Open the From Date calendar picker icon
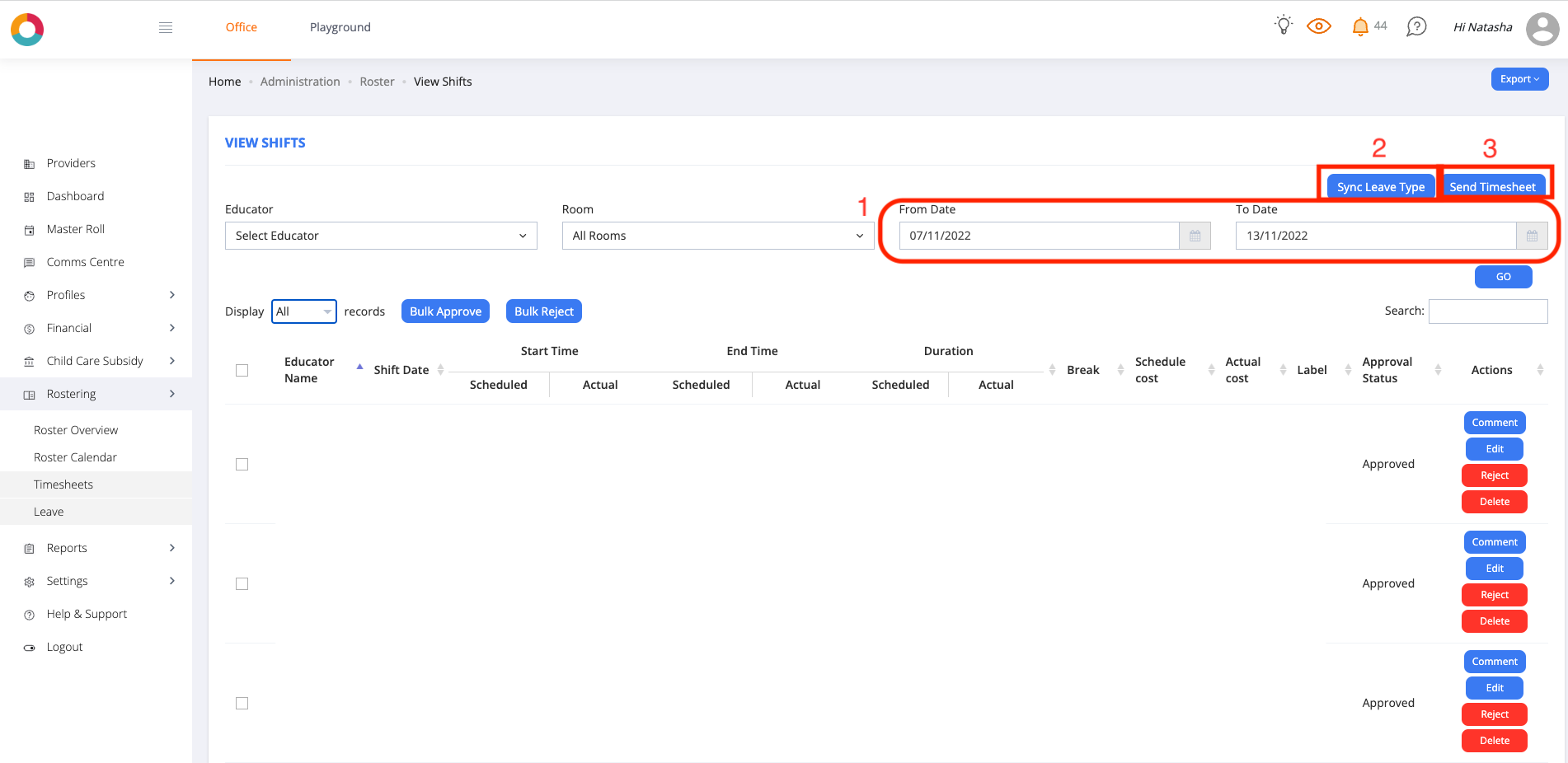The height and width of the screenshot is (763, 1568). pos(1195,236)
